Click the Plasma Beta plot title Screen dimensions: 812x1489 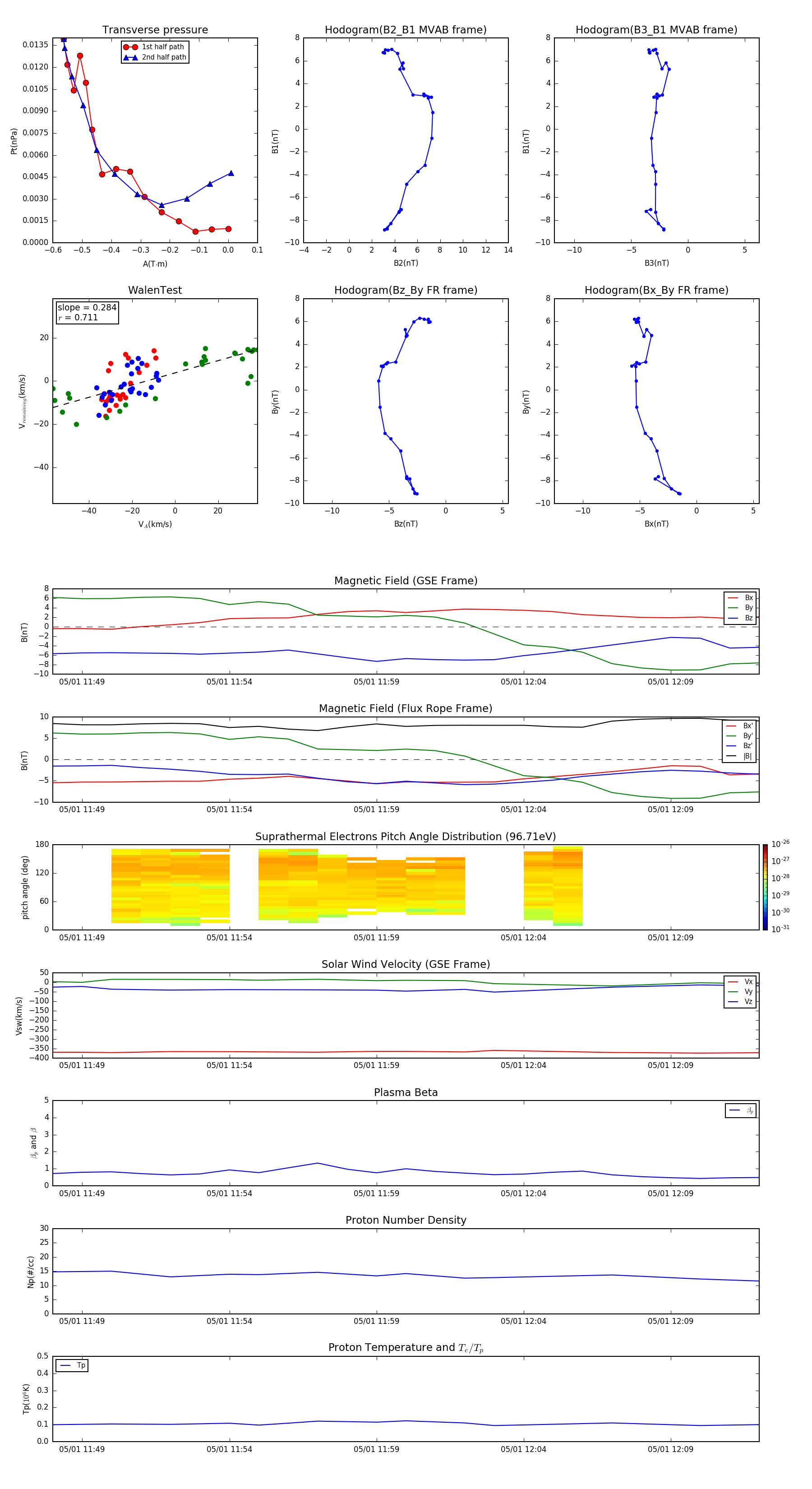tap(406, 1092)
